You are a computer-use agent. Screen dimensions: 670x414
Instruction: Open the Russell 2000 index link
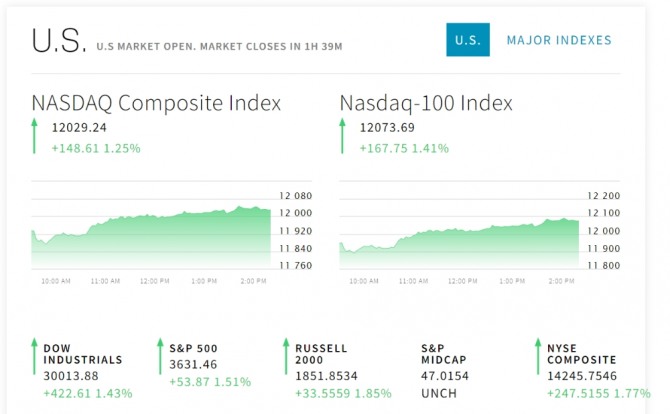tap(321, 354)
